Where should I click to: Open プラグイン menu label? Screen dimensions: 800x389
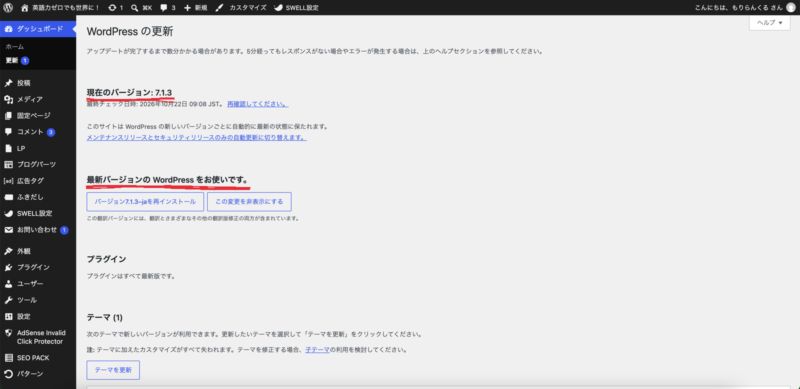(34, 268)
